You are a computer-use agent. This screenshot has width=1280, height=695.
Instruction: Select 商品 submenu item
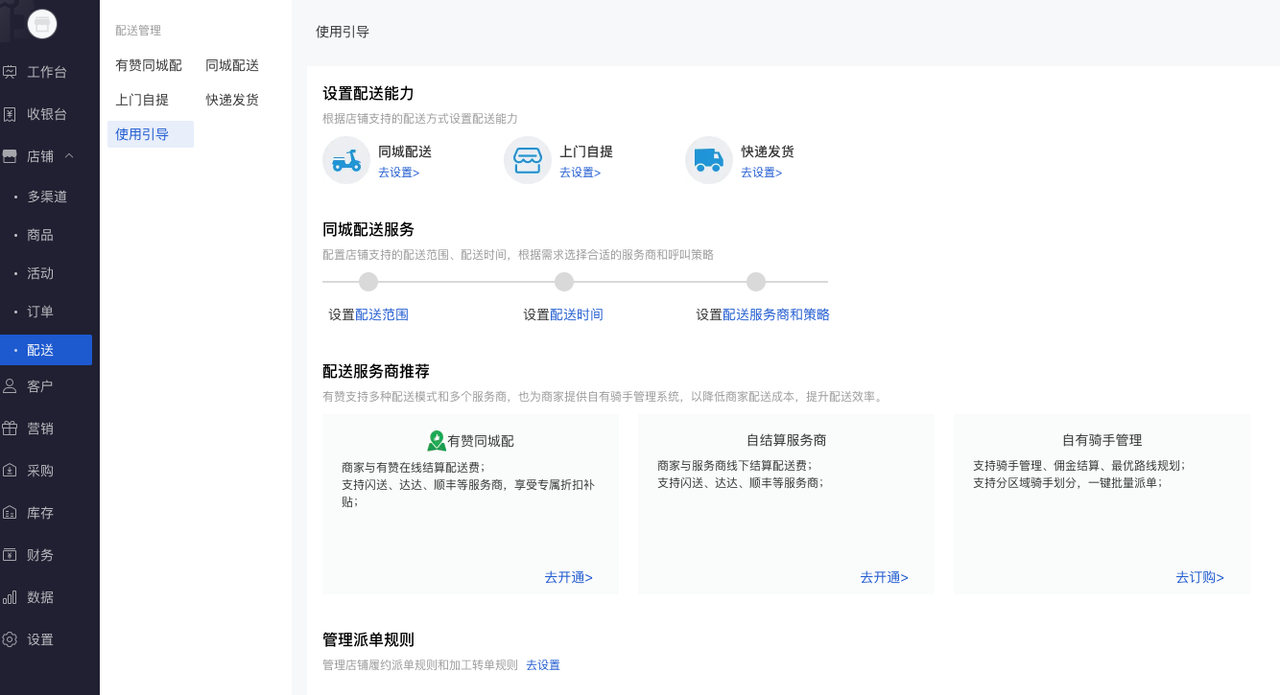40,235
